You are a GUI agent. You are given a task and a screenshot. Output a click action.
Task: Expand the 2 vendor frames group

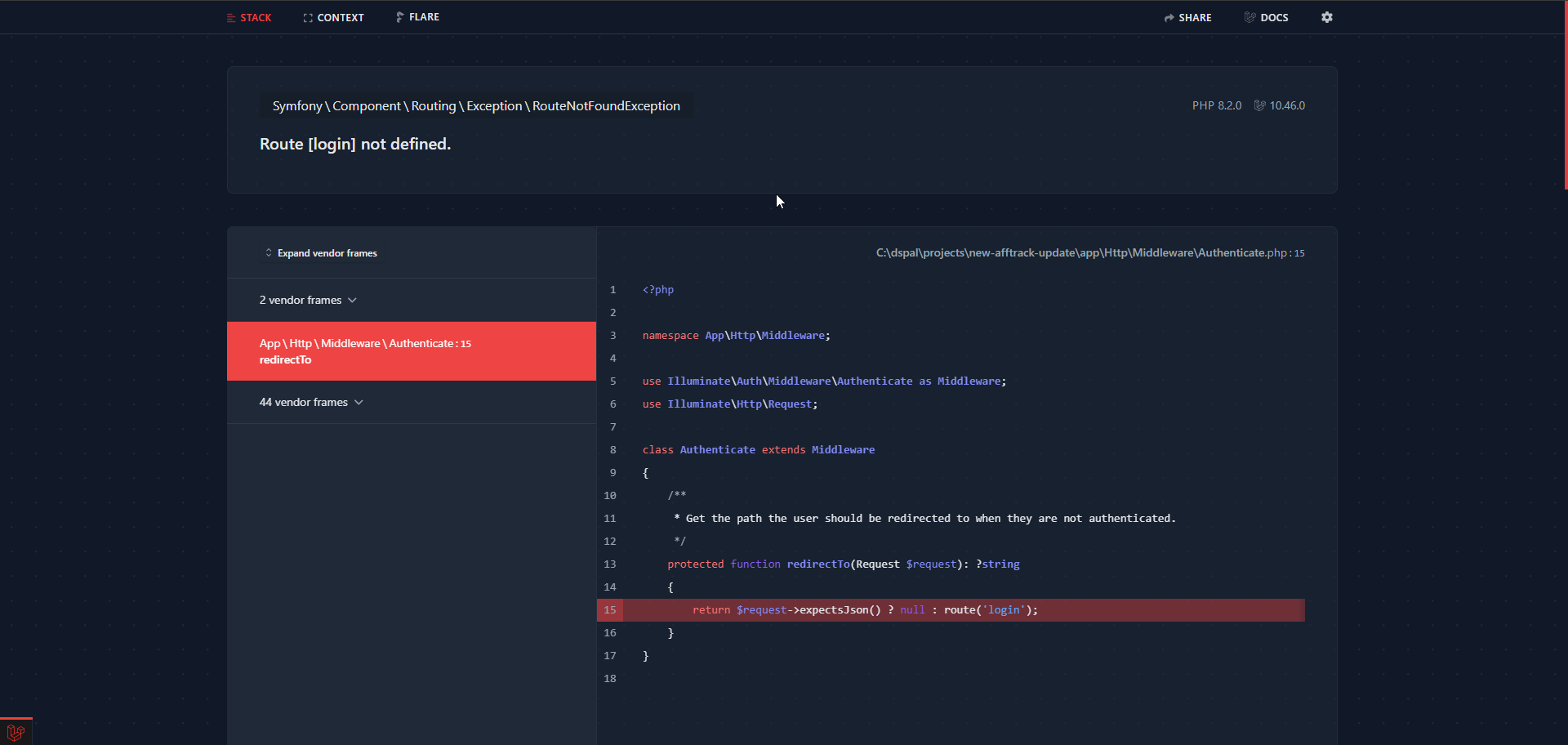308,300
